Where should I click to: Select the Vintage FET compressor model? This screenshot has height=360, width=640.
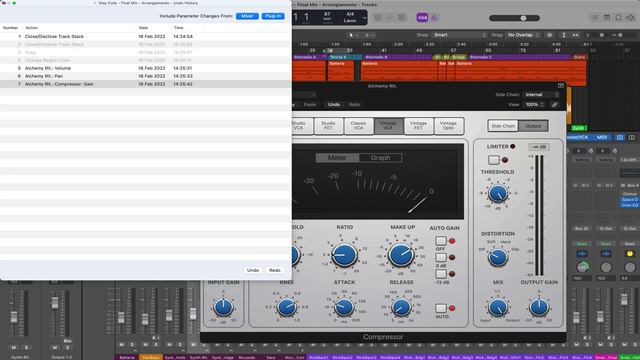coord(418,126)
